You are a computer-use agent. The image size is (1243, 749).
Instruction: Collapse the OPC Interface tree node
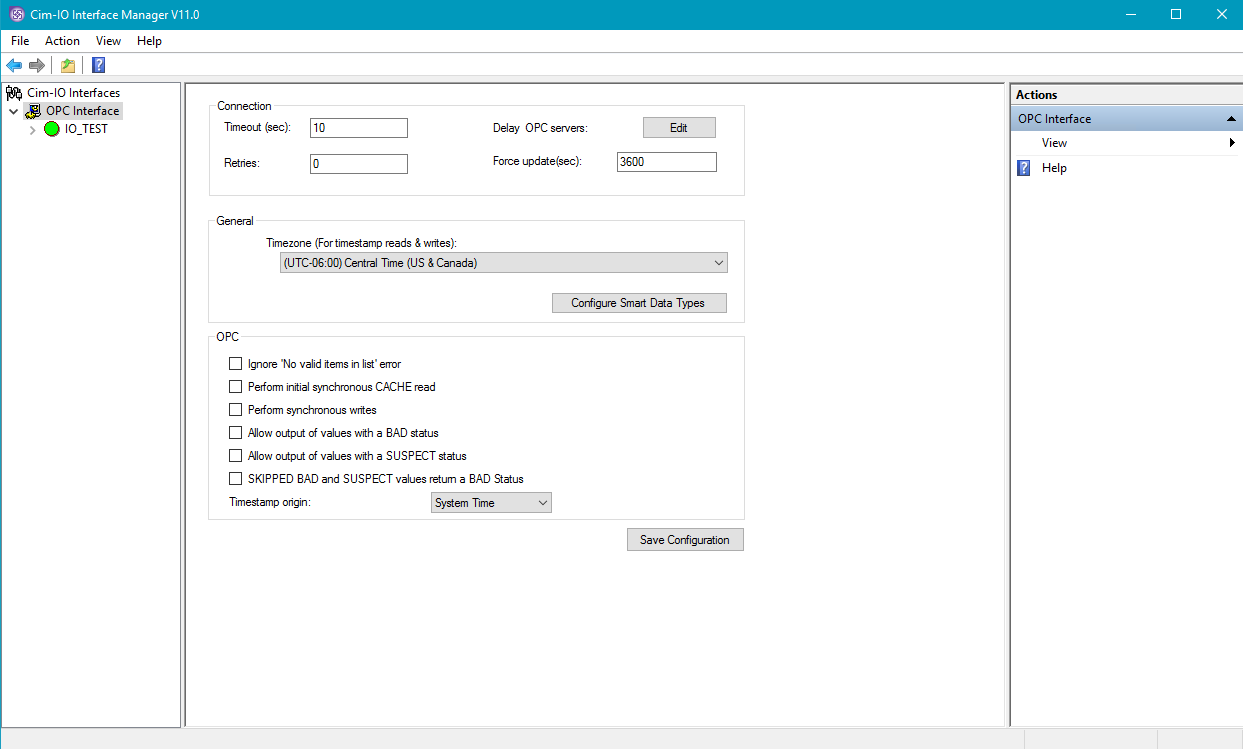(13, 111)
